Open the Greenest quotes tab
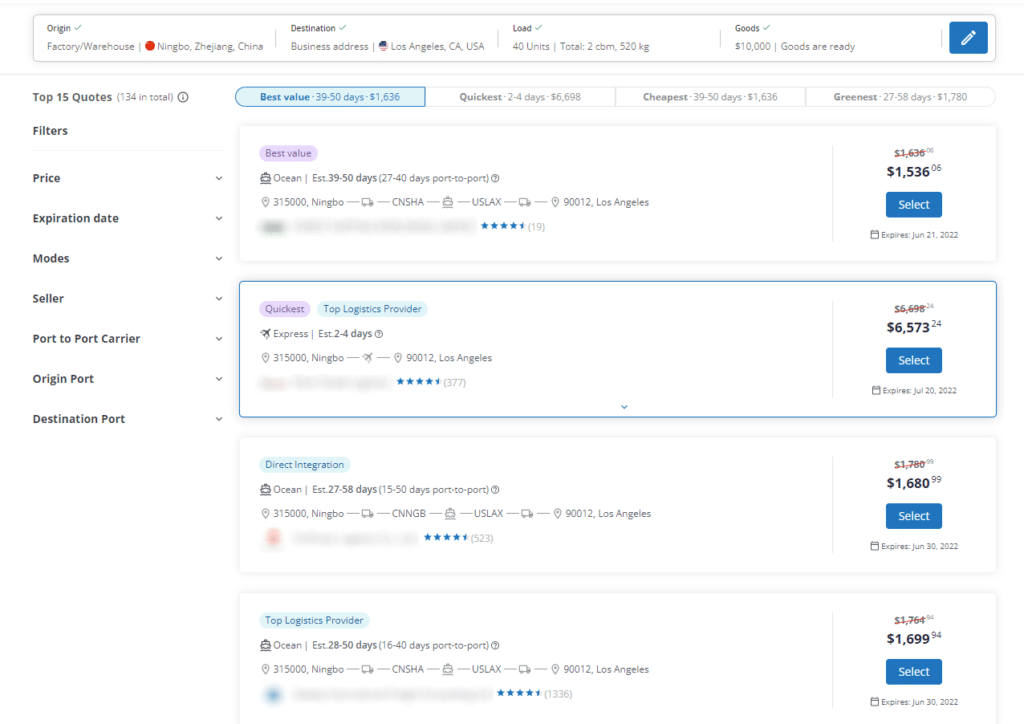 [900, 97]
